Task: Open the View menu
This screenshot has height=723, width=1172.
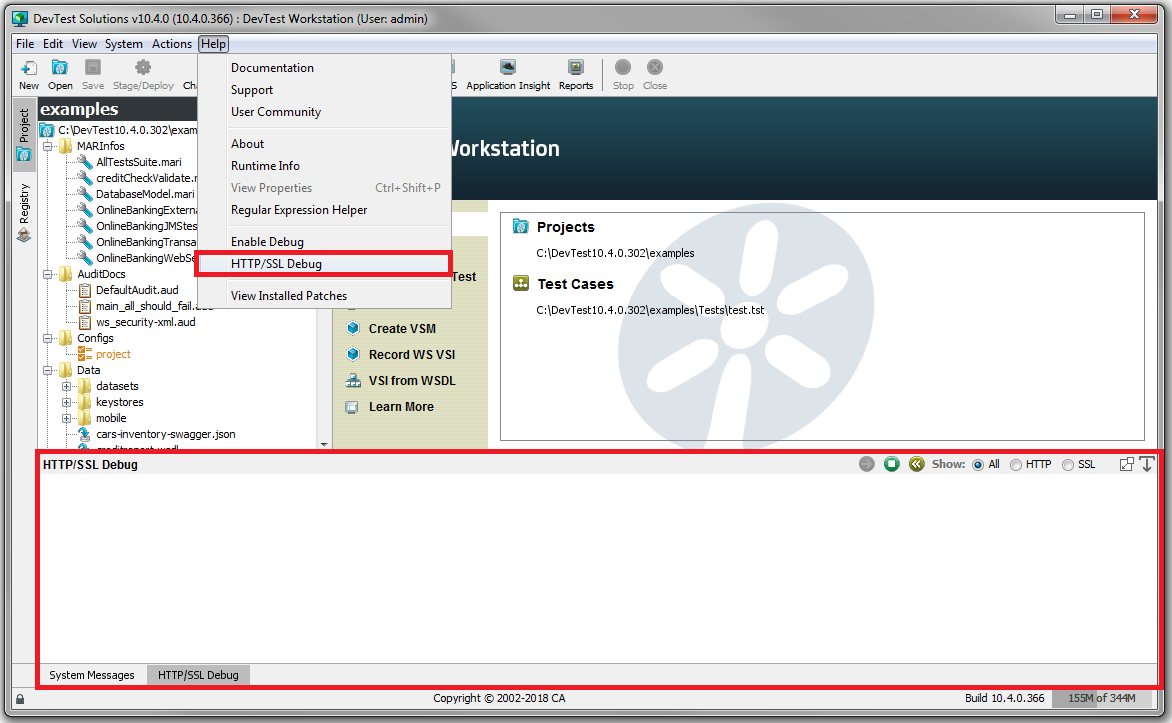Action: pyautogui.click(x=84, y=44)
